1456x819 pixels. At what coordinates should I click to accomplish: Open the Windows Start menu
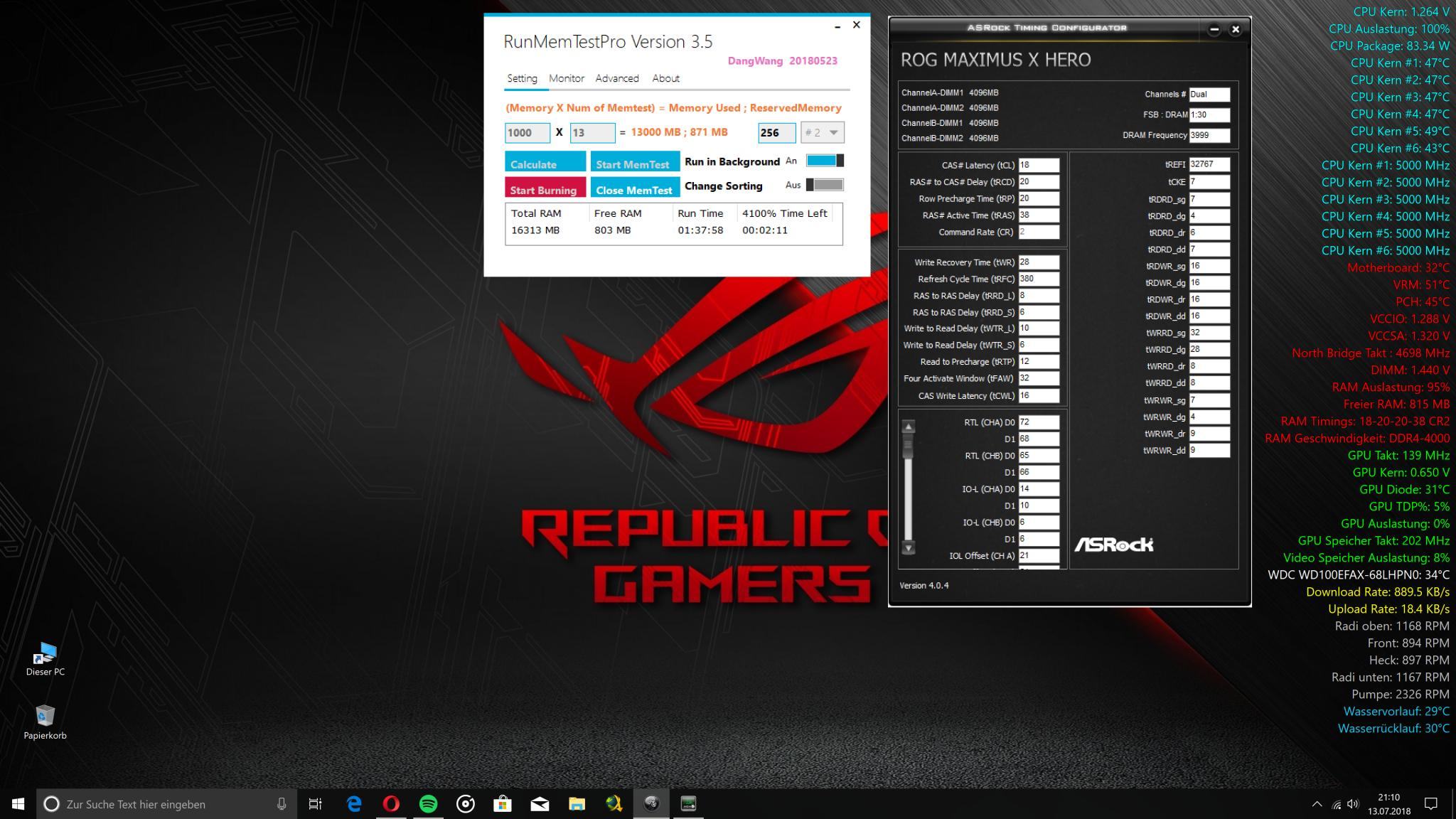tap(18, 804)
